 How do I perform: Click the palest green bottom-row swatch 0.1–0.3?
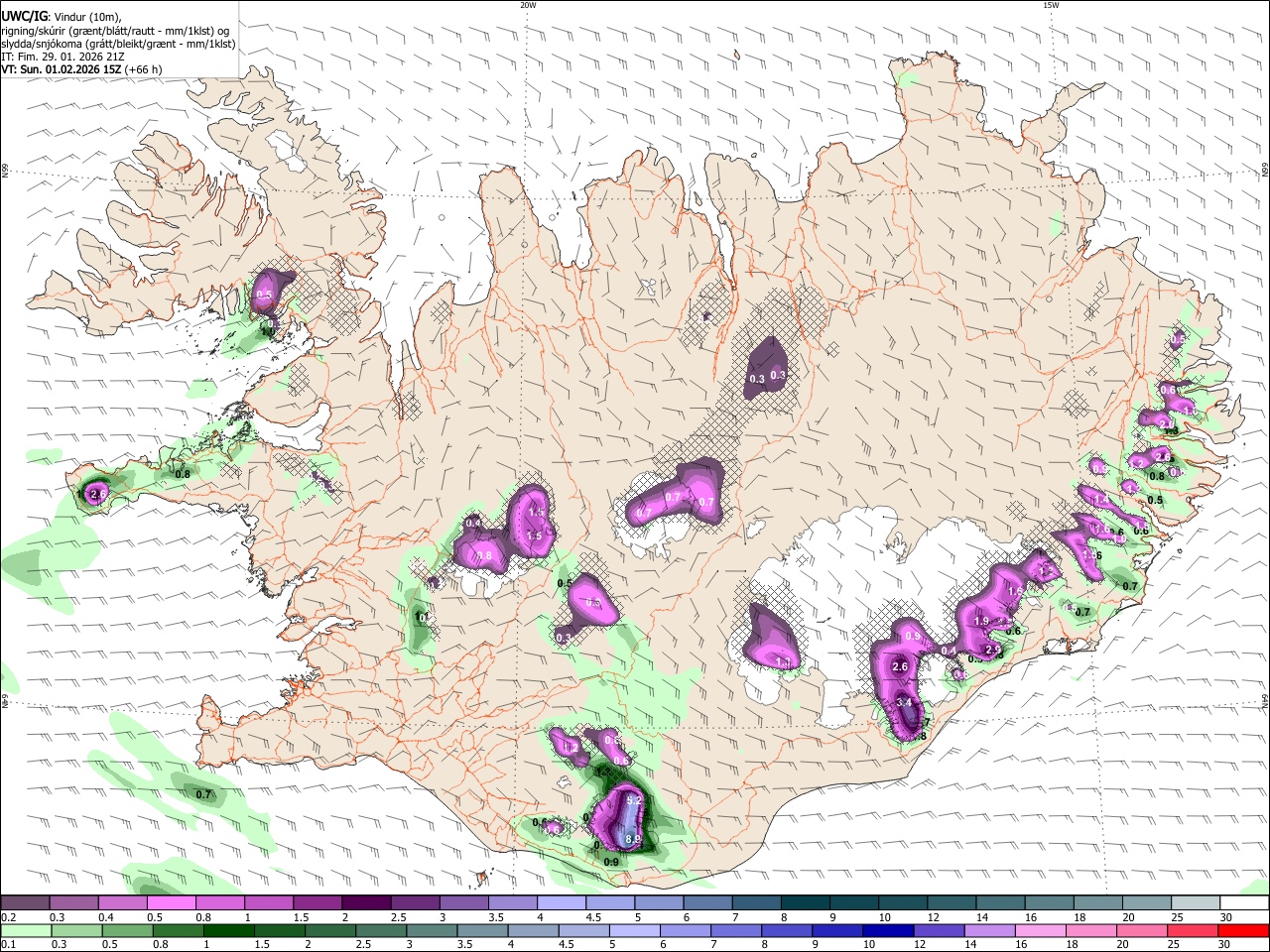tap(26, 930)
